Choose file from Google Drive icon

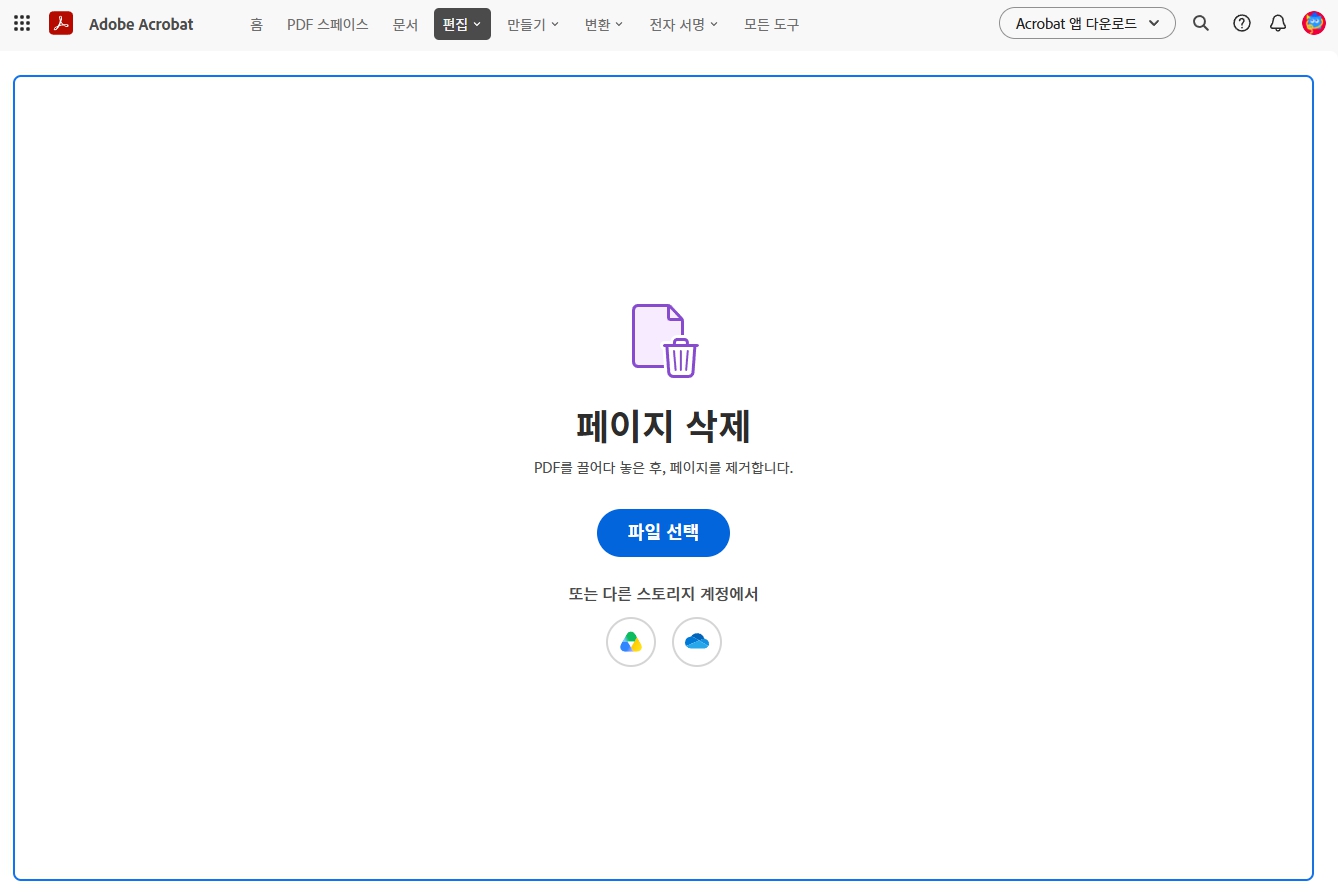point(631,642)
